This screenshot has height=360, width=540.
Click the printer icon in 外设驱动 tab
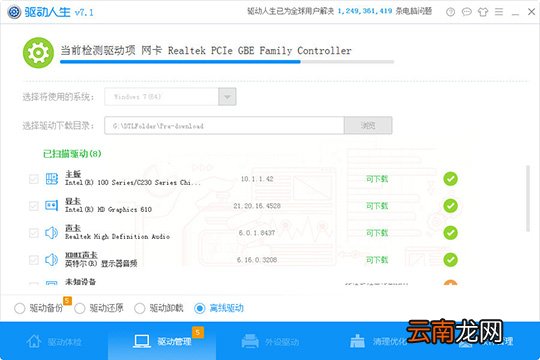[250, 341]
